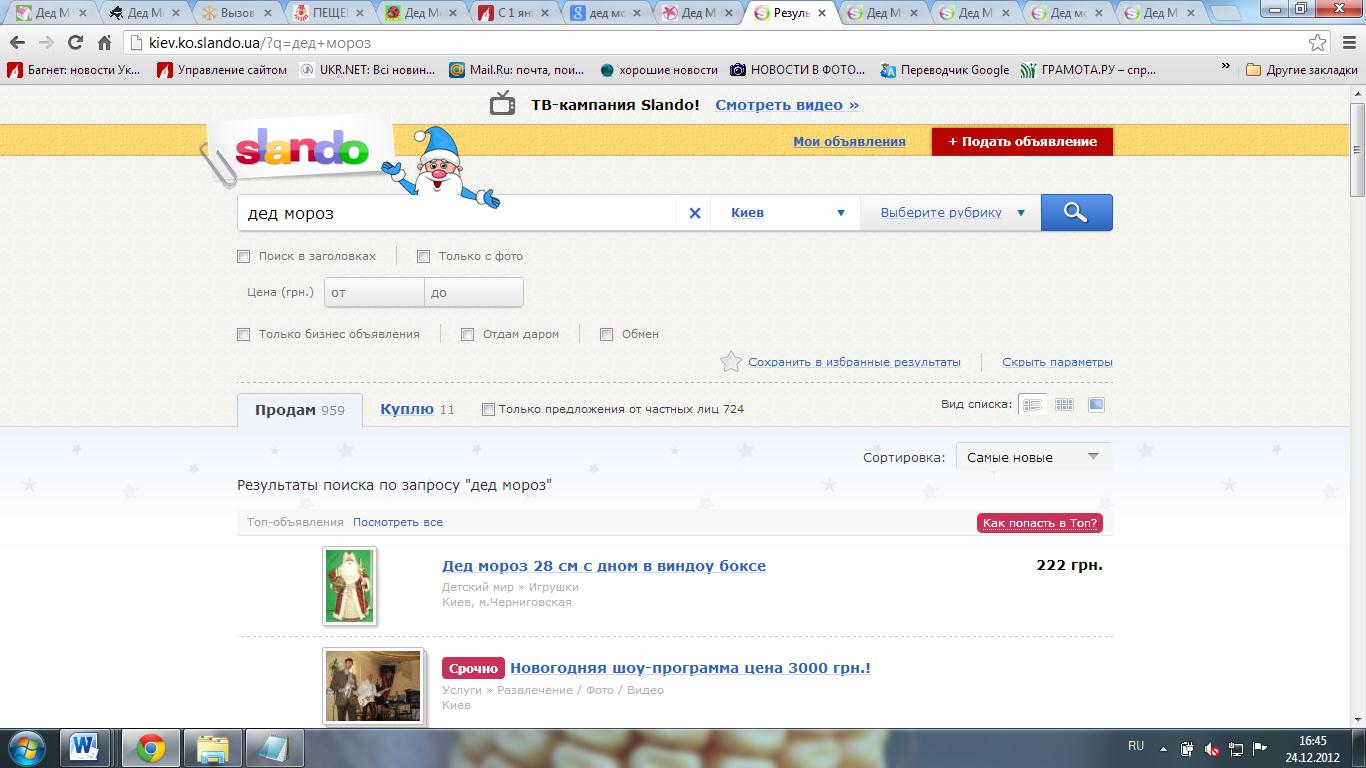Image resolution: width=1366 pixels, height=768 pixels.
Task: Click the Slando logo
Action: click(302, 151)
